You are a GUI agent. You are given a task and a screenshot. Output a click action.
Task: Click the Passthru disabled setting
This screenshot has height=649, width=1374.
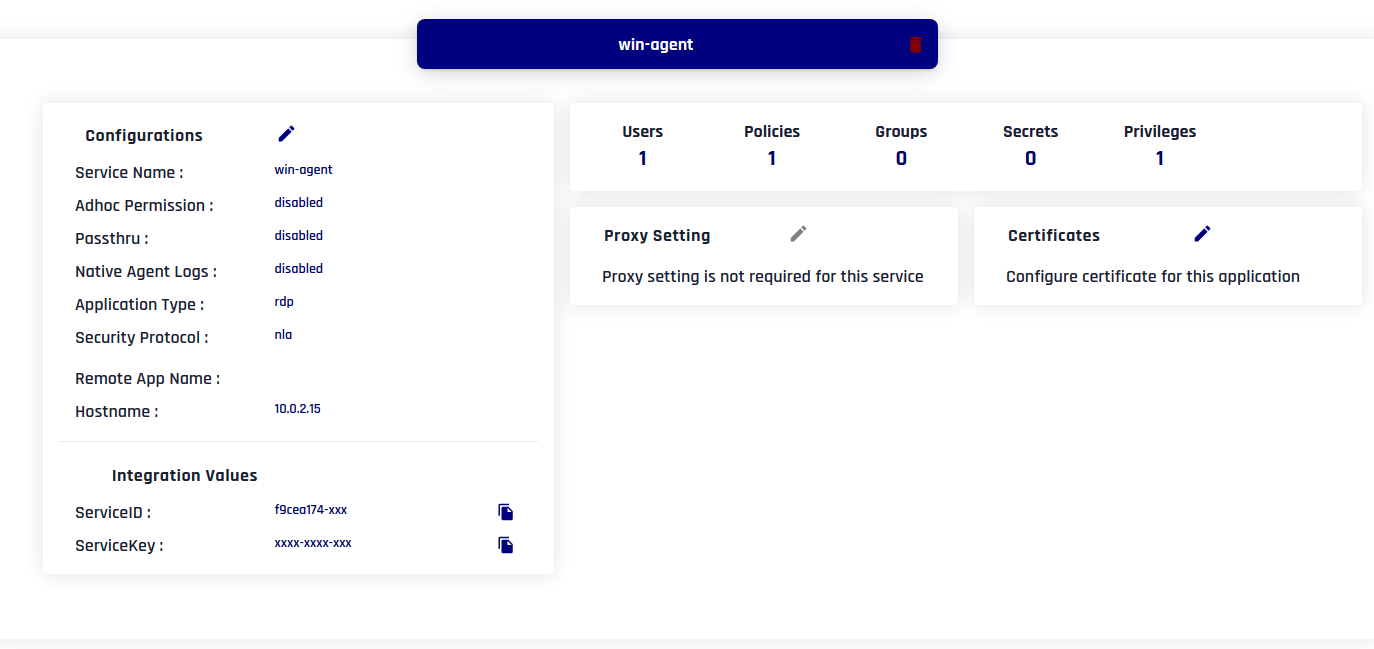pyautogui.click(x=299, y=235)
